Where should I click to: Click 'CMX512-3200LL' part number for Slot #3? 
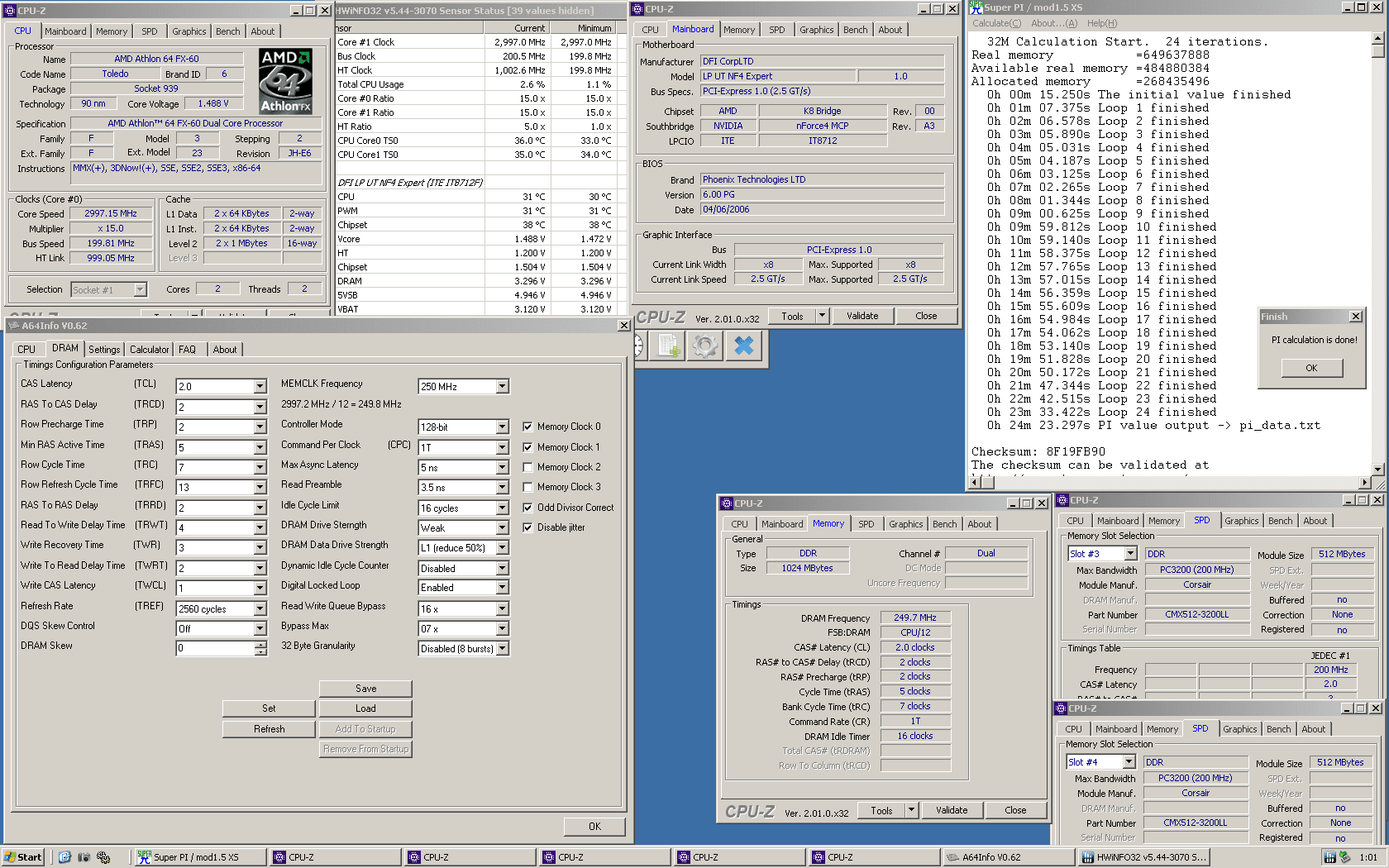1196,615
